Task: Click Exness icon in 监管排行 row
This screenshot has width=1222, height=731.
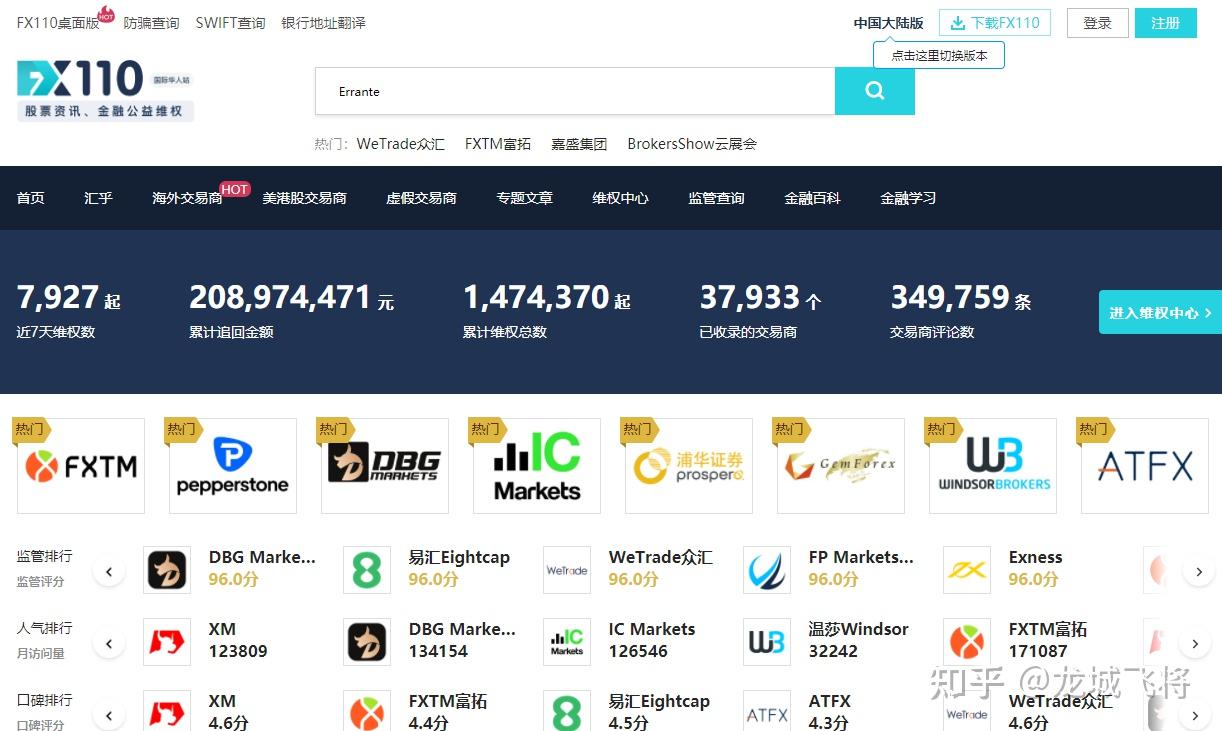Action: click(967, 570)
